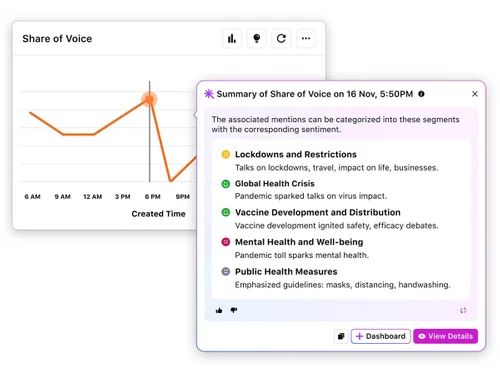Give thumbs up feedback on summary

tap(219, 311)
